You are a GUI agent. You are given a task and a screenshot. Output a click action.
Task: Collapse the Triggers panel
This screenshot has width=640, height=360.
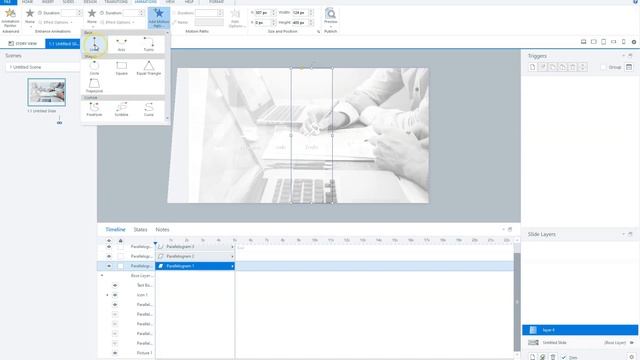point(623,56)
